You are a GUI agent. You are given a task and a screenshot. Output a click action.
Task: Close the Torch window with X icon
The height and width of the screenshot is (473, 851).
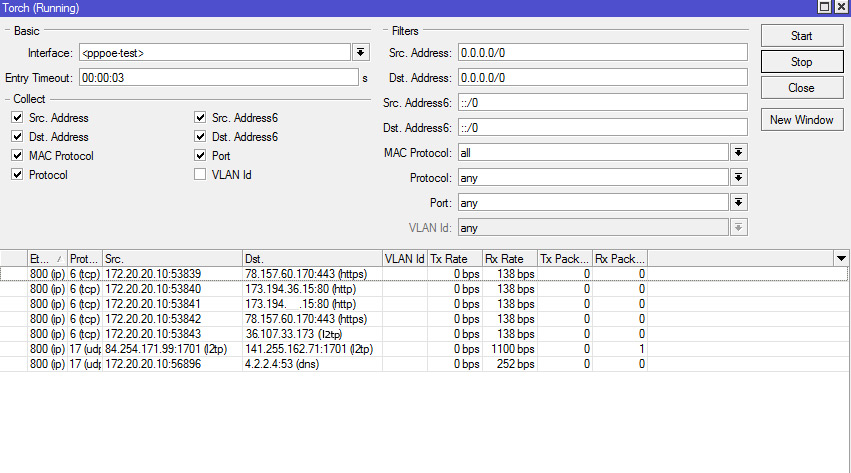[x=840, y=7]
